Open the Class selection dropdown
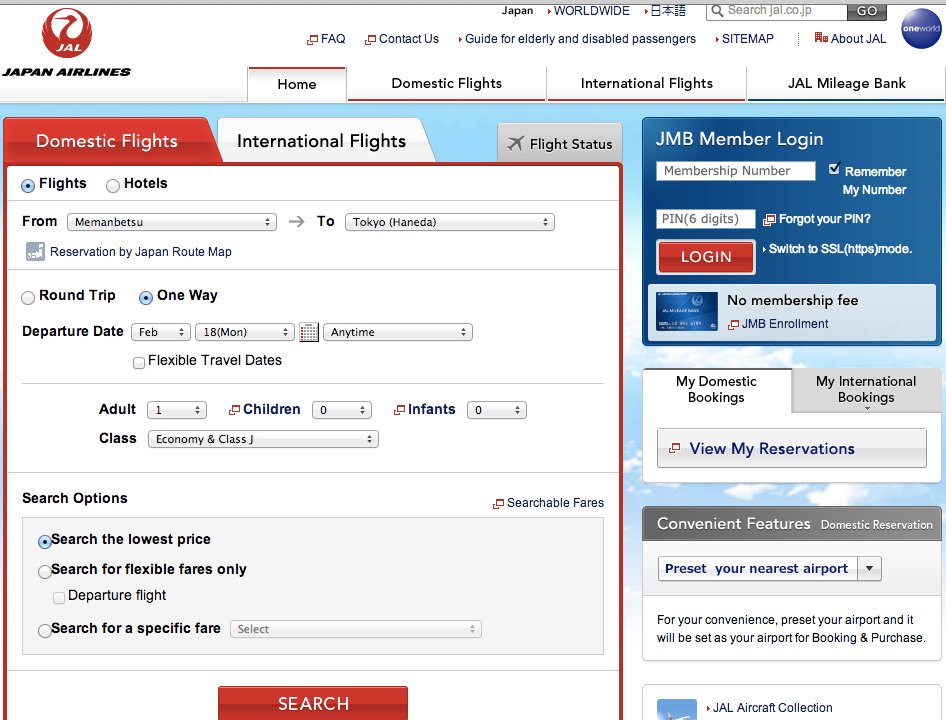 pos(263,439)
